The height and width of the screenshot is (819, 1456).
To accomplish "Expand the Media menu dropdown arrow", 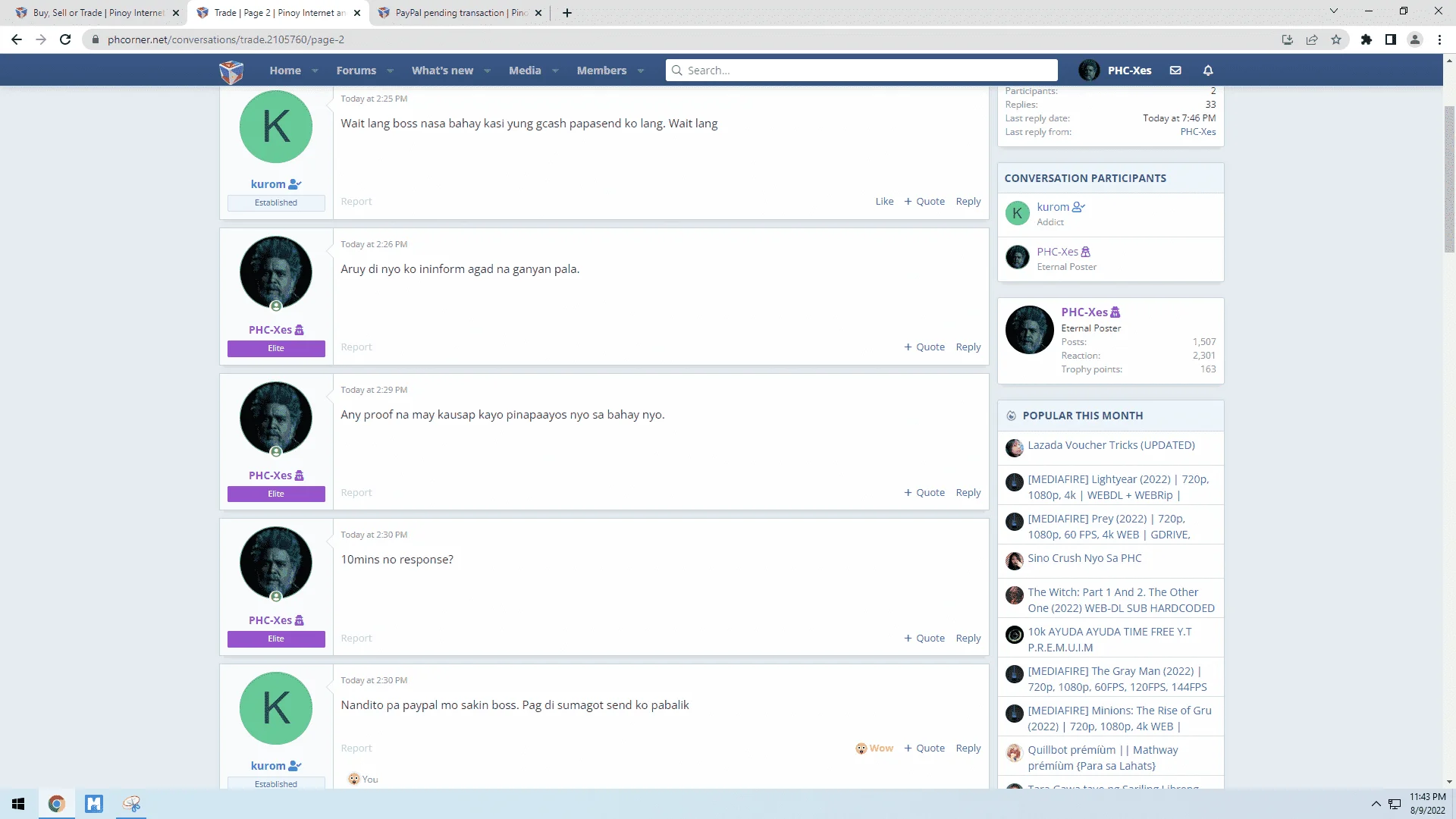I will click(555, 71).
